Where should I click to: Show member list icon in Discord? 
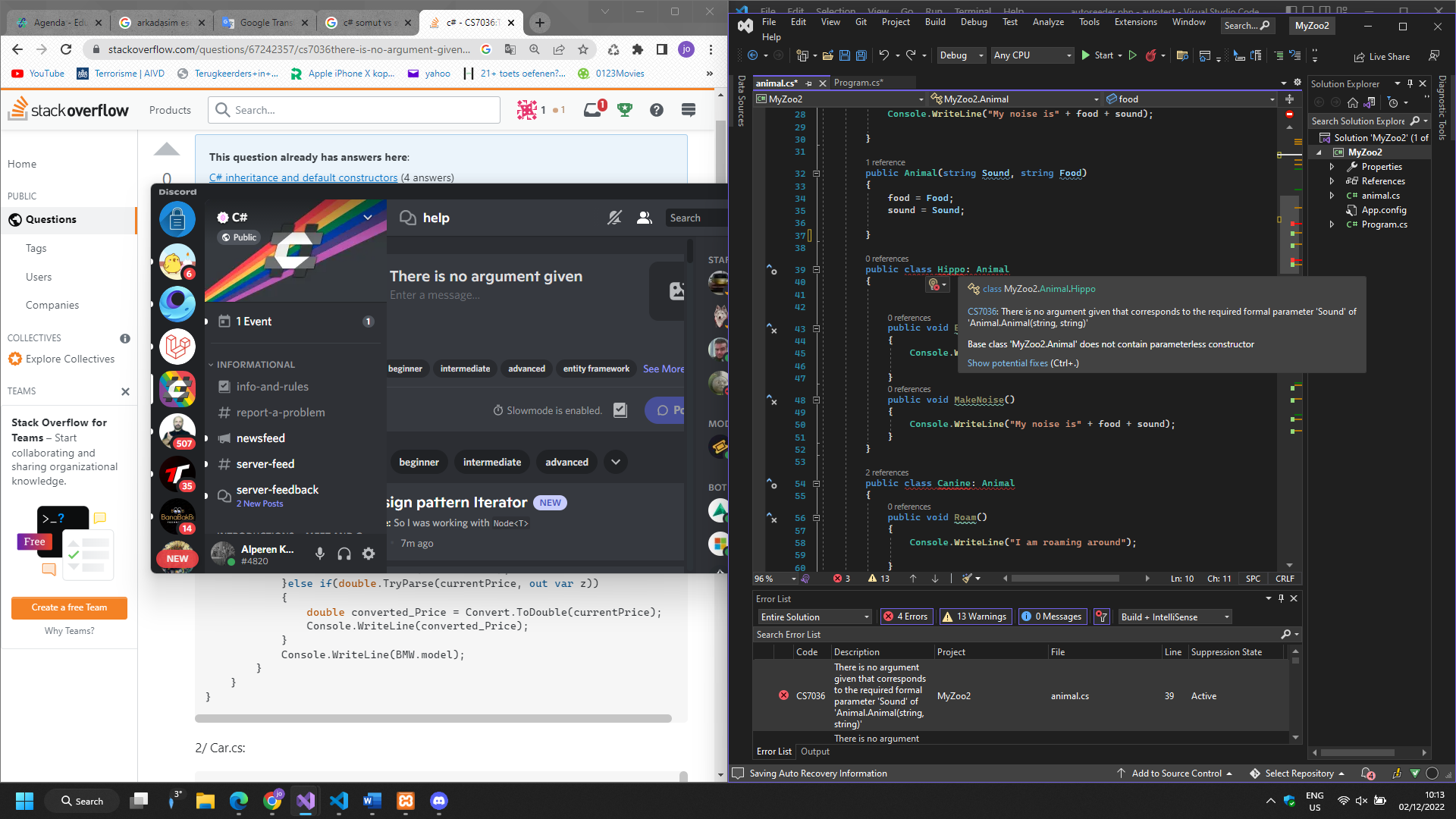(645, 218)
